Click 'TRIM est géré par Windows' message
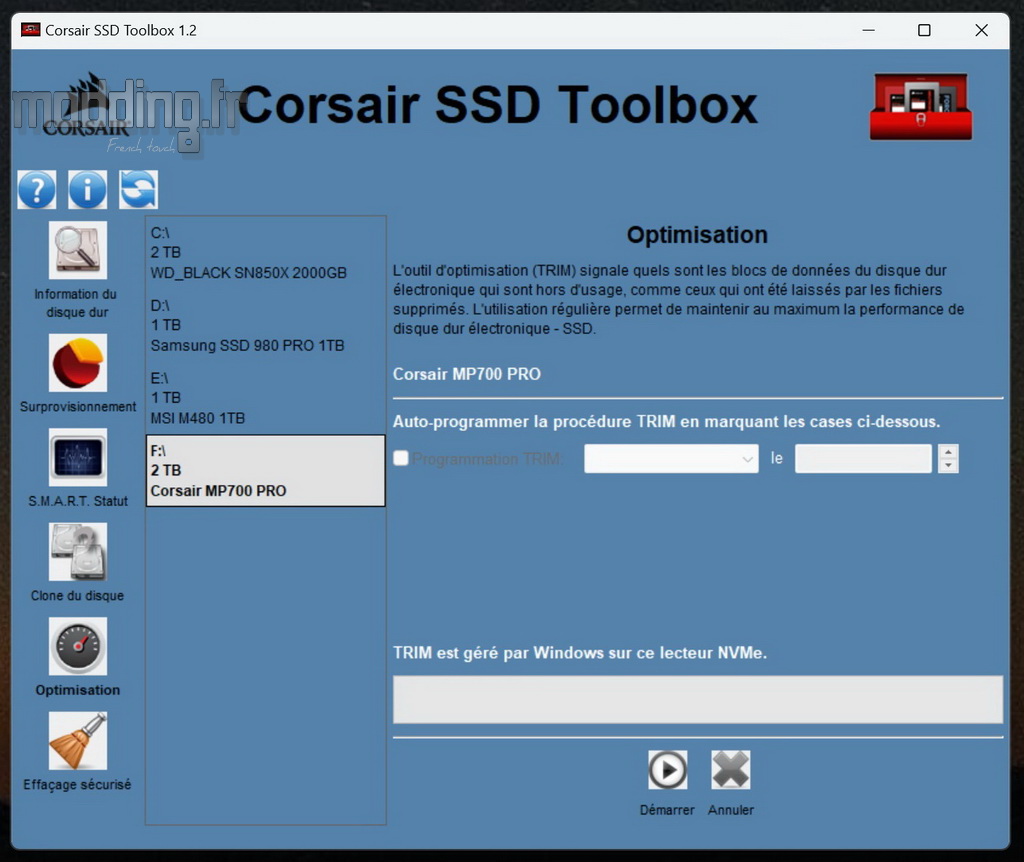The image size is (1024, 862). 580,653
